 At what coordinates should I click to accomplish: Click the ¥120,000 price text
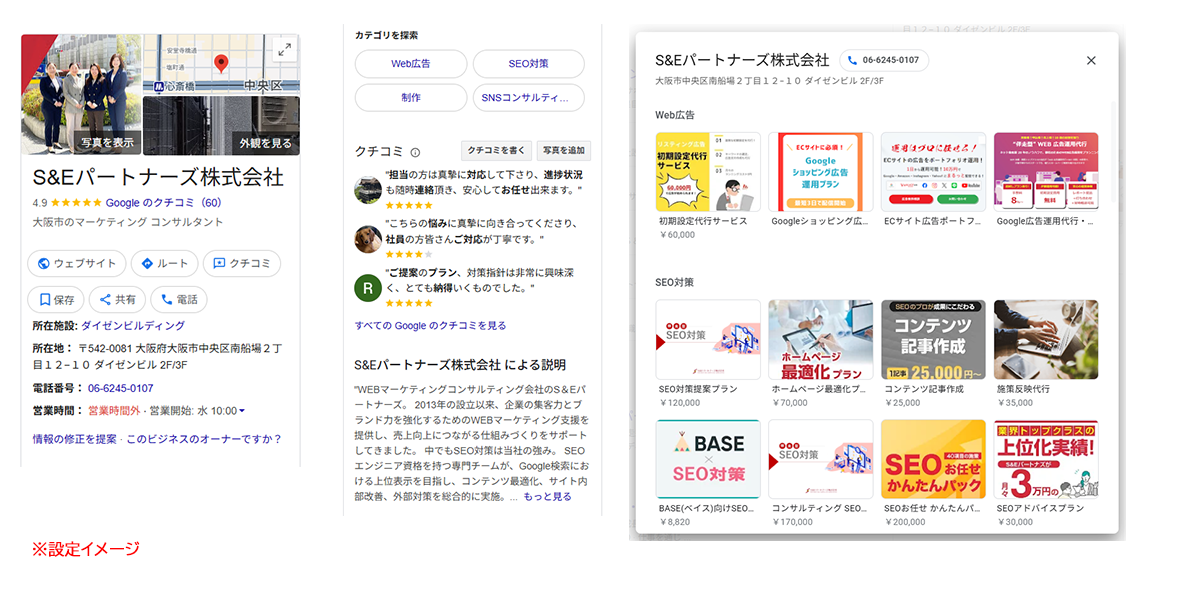(x=679, y=403)
